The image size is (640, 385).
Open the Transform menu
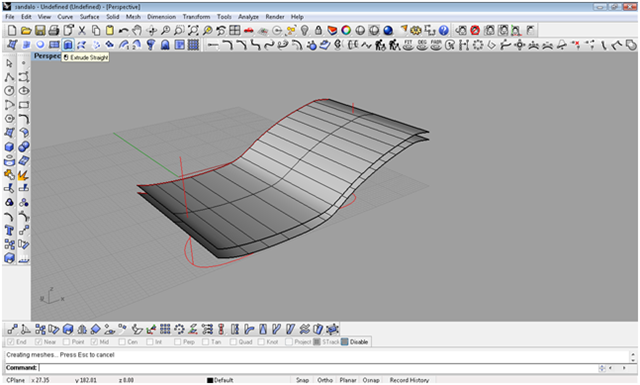click(196, 17)
